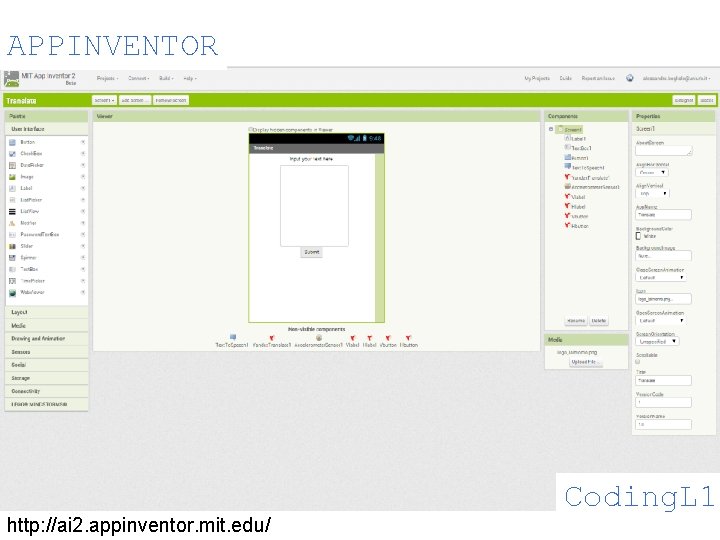
Task: Open the Guide link
Action: (x=565, y=79)
